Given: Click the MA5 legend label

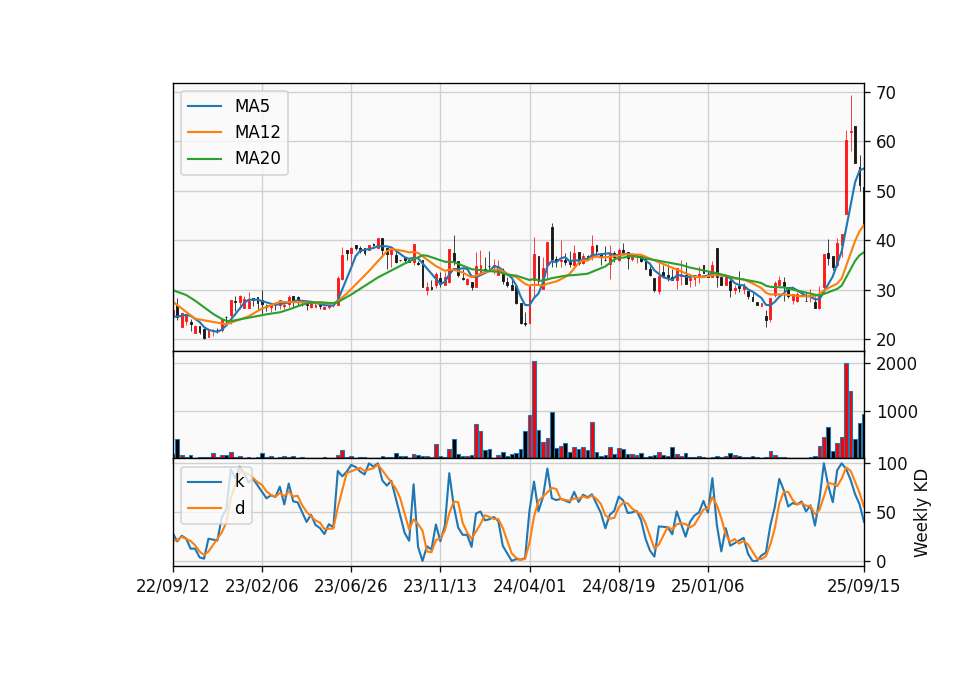Looking at the screenshot, I should point(252,106).
